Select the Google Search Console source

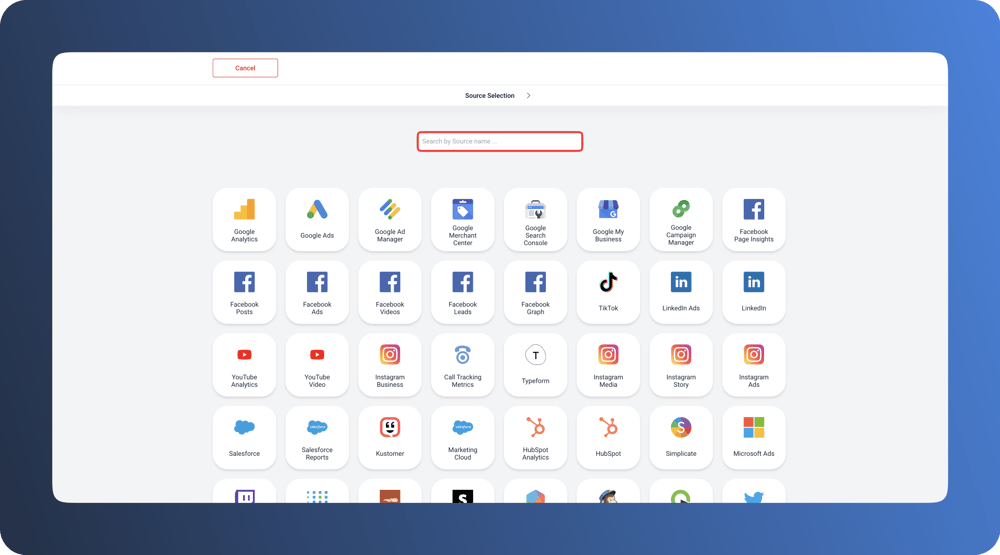tap(535, 219)
